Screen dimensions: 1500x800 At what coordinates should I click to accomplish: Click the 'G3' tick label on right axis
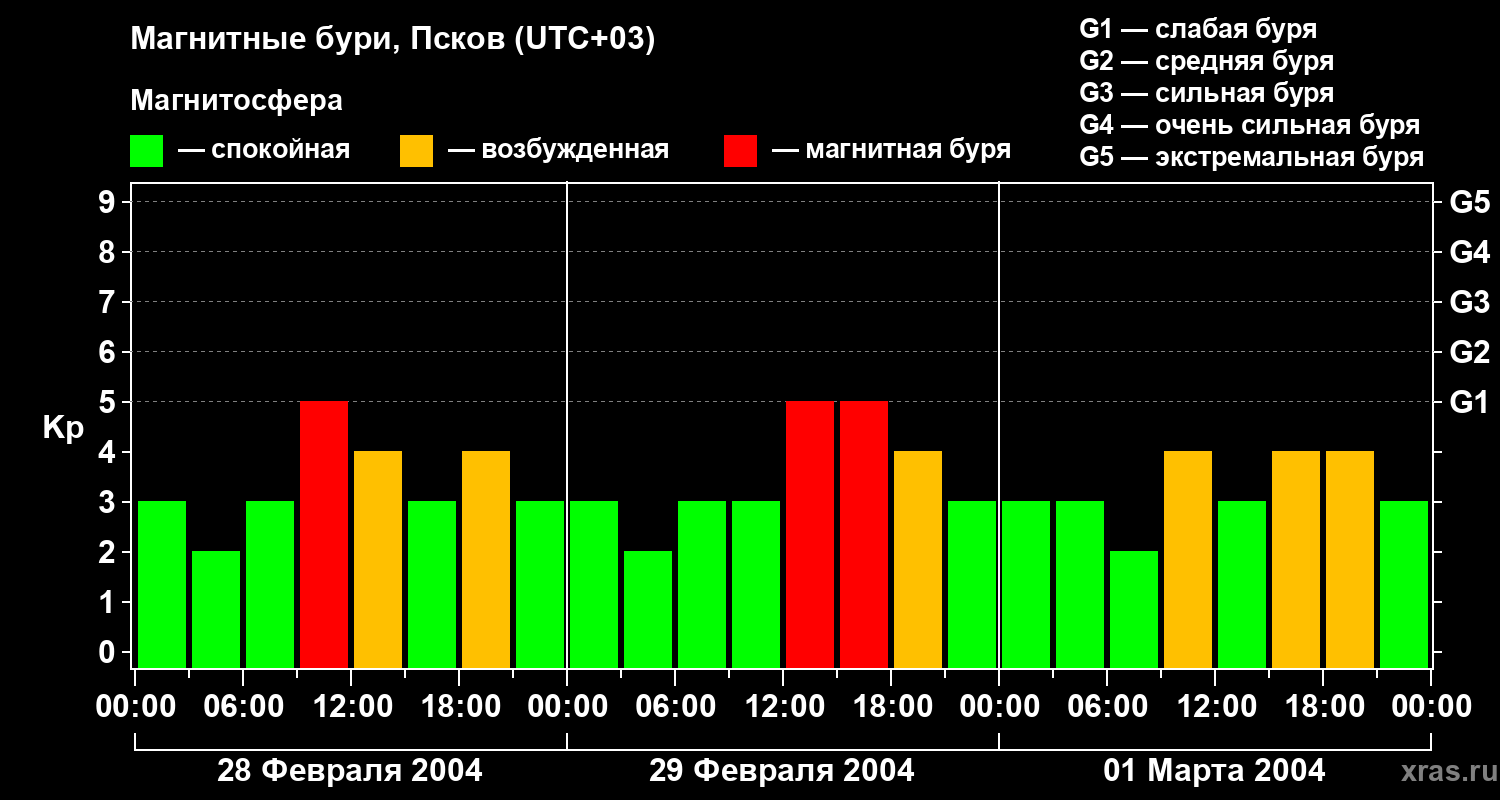(1470, 302)
